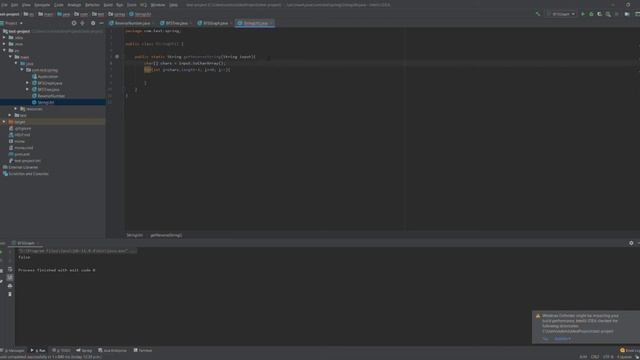Viewport: 640px width, 360px height.
Task: Run the BFSGraph configuration with green play
Action: click(x=583, y=14)
